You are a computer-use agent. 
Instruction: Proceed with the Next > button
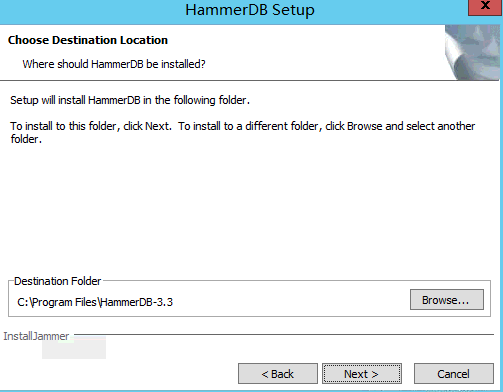tap(362, 374)
